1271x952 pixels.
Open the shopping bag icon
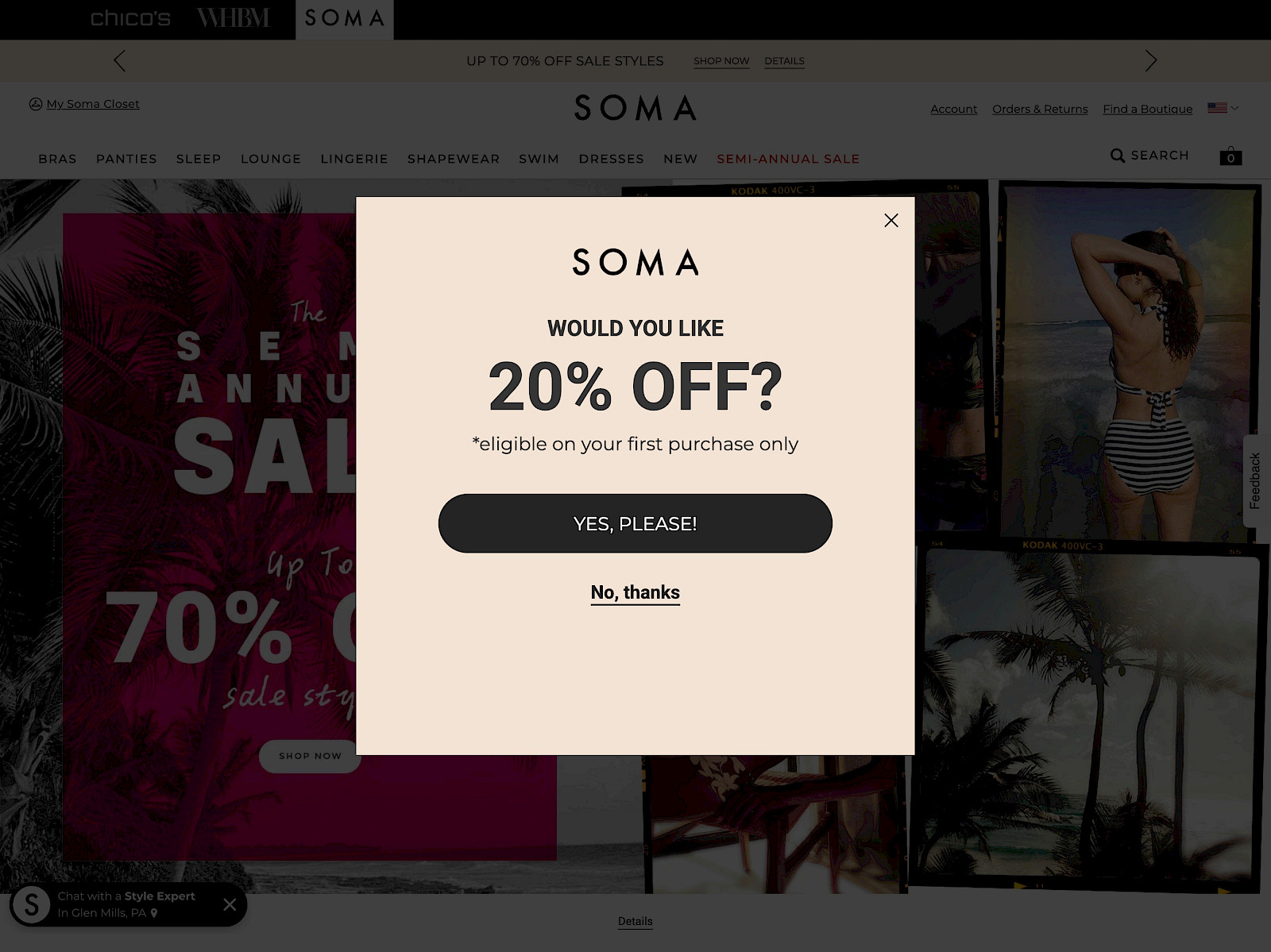point(1230,156)
